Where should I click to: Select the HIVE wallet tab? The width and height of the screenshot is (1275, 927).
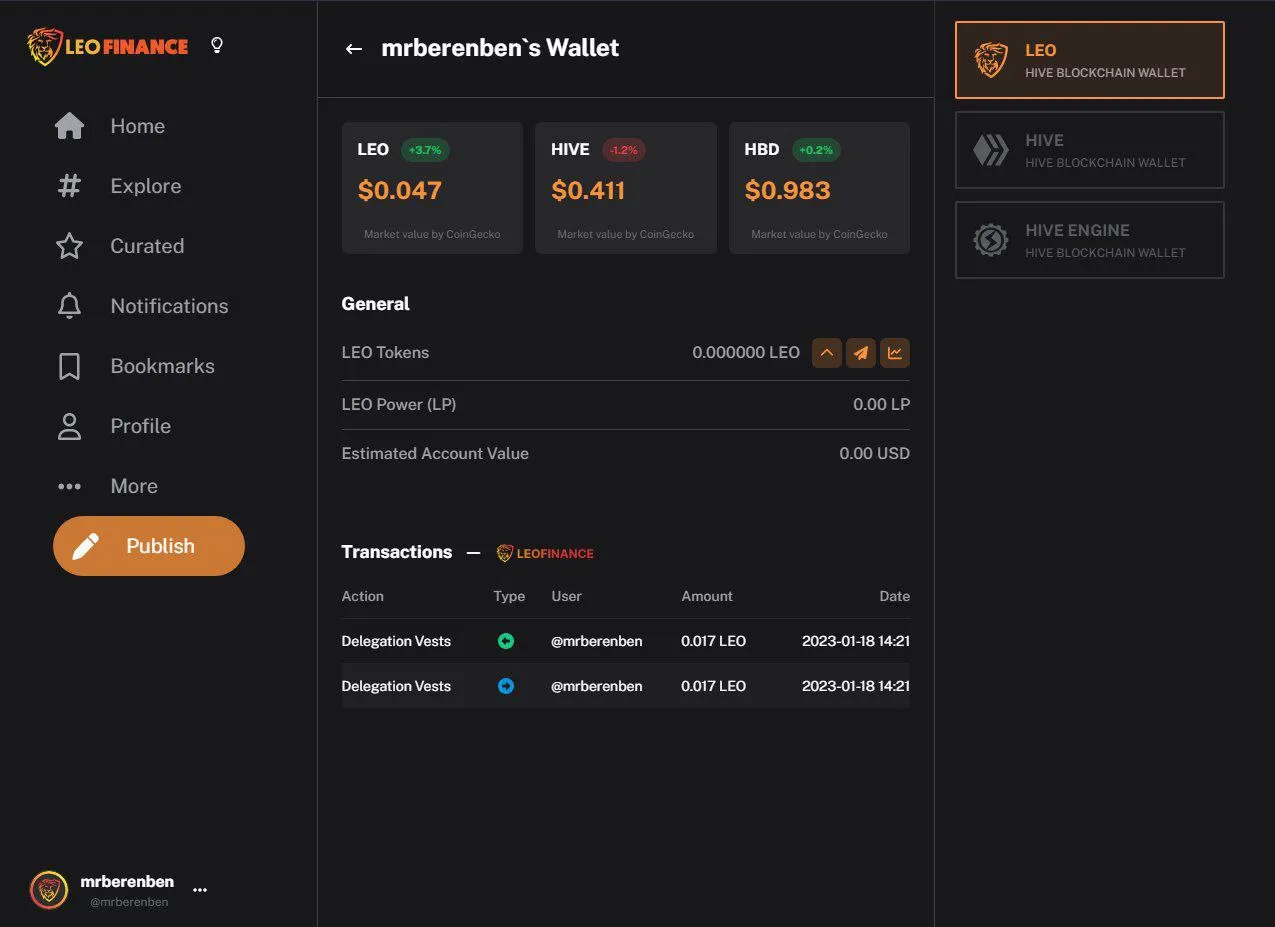pos(1089,150)
